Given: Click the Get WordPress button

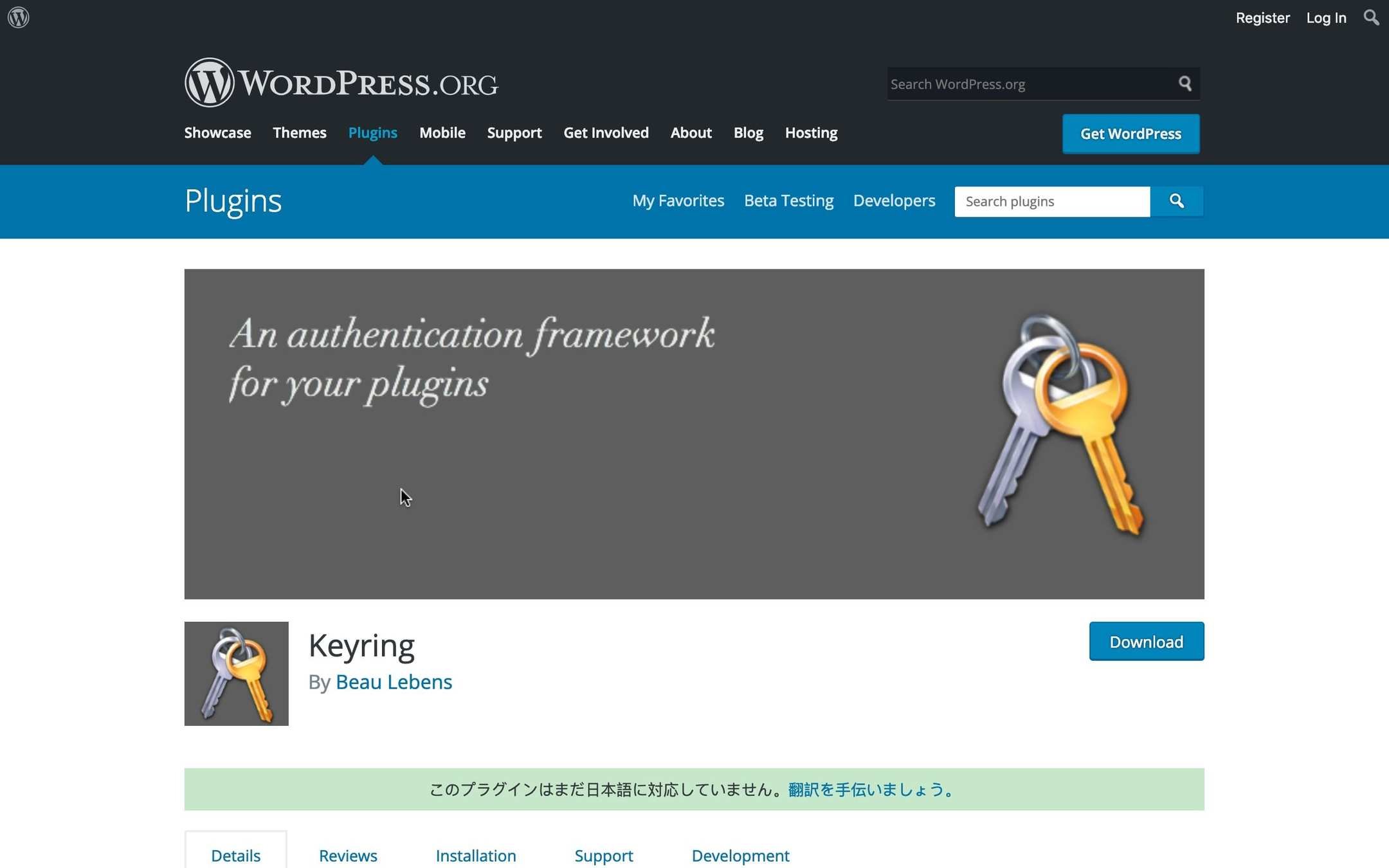Looking at the screenshot, I should [x=1130, y=134].
